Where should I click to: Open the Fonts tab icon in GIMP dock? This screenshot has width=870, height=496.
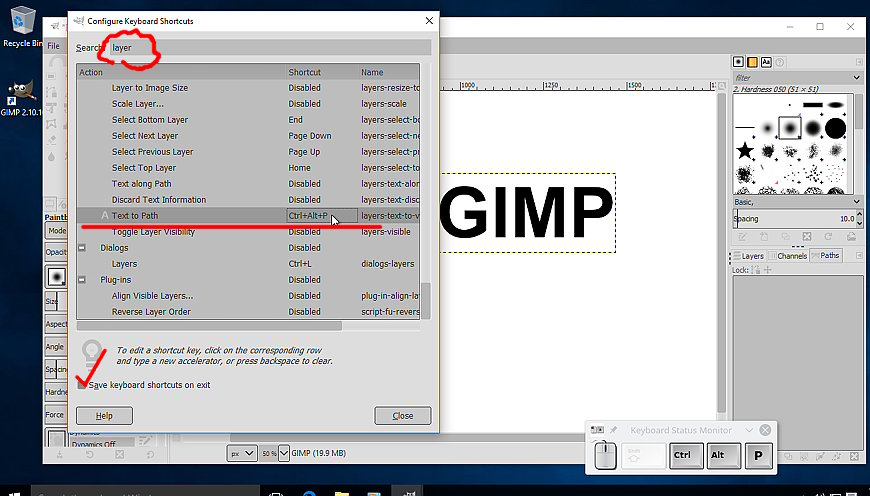click(766, 62)
